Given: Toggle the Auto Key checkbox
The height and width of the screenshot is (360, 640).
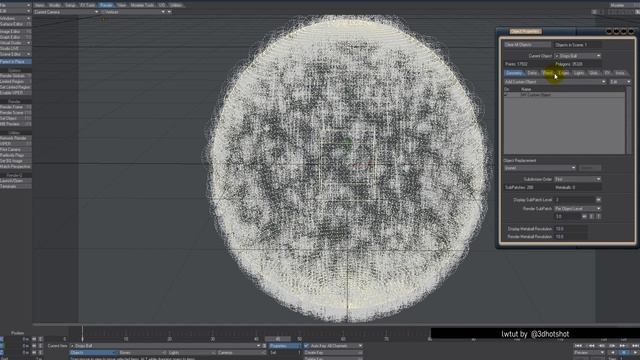Looking at the screenshot, I should (x=307, y=346).
